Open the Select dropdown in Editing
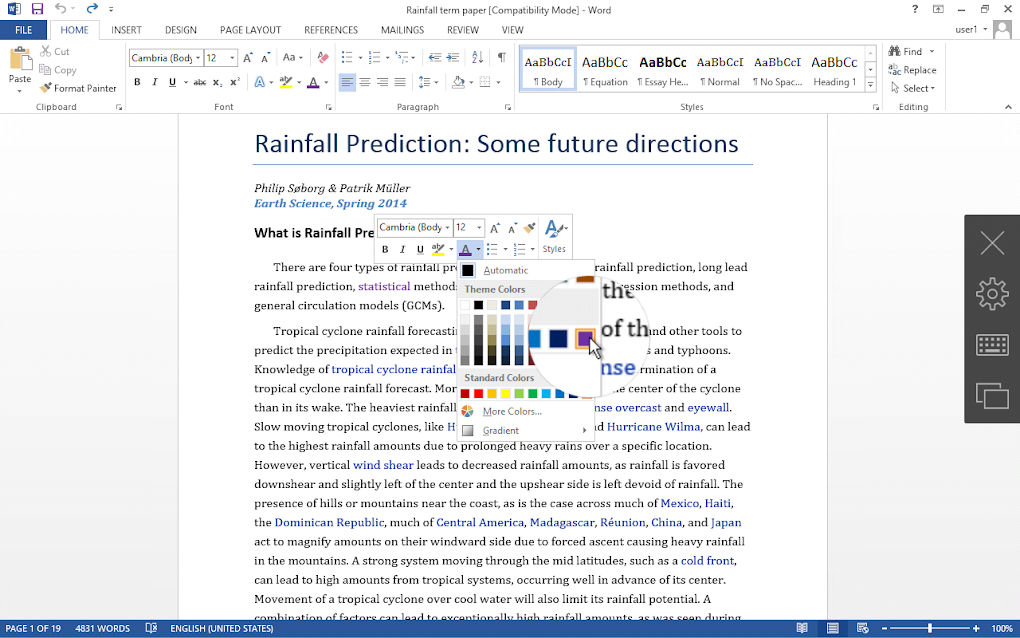Screen dimensions: 1020x638 [913, 88]
